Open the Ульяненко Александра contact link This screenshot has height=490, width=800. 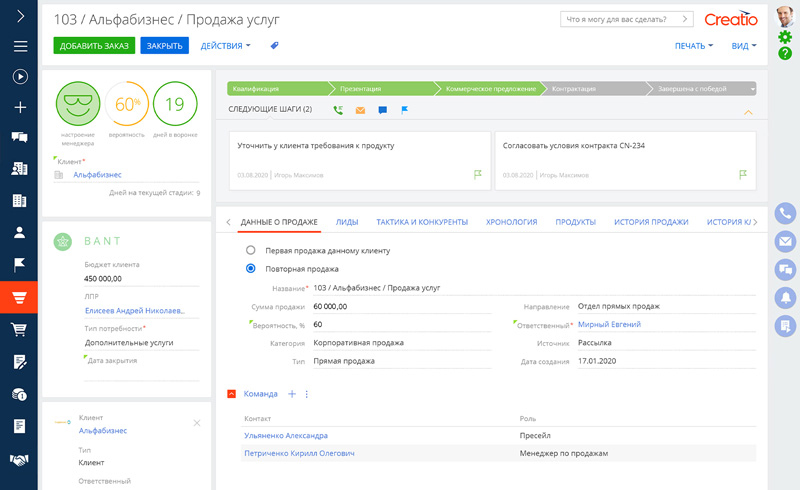(x=286, y=435)
